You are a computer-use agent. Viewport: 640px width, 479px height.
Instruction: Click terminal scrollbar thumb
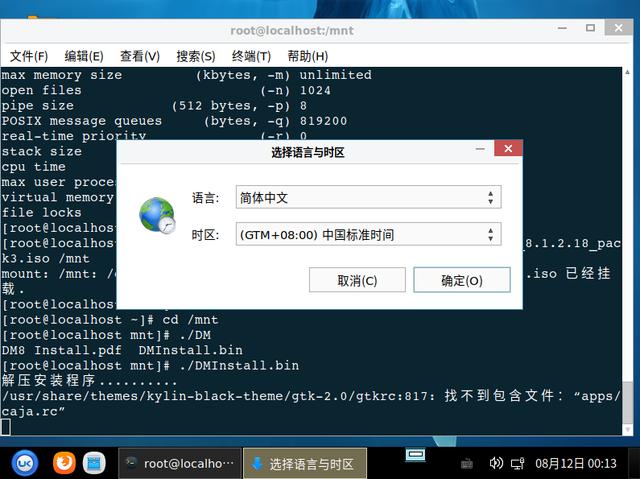tap(627, 403)
